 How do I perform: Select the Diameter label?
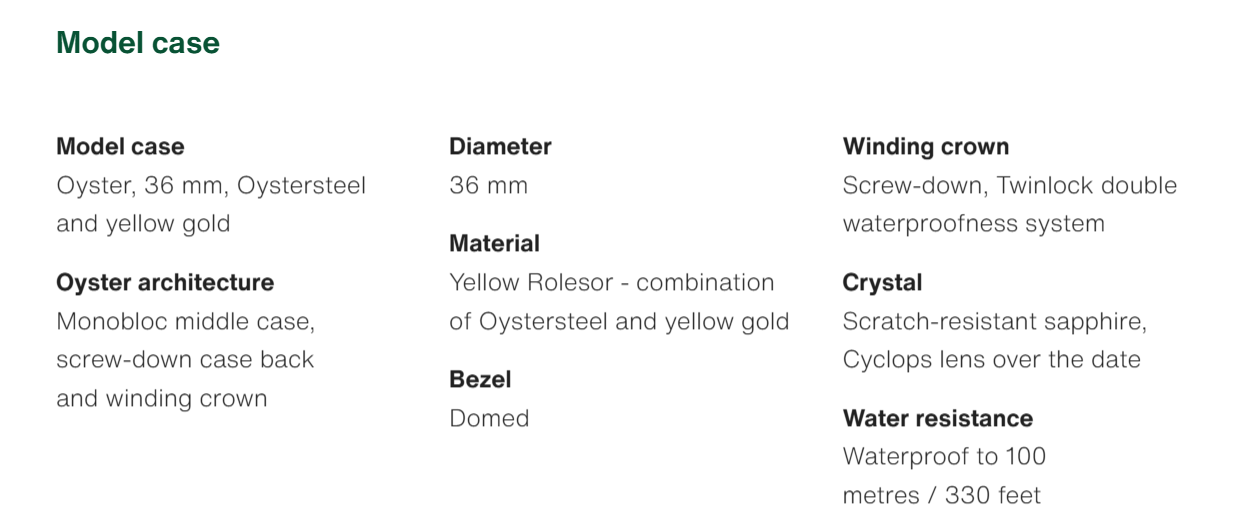click(x=500, y=146)
